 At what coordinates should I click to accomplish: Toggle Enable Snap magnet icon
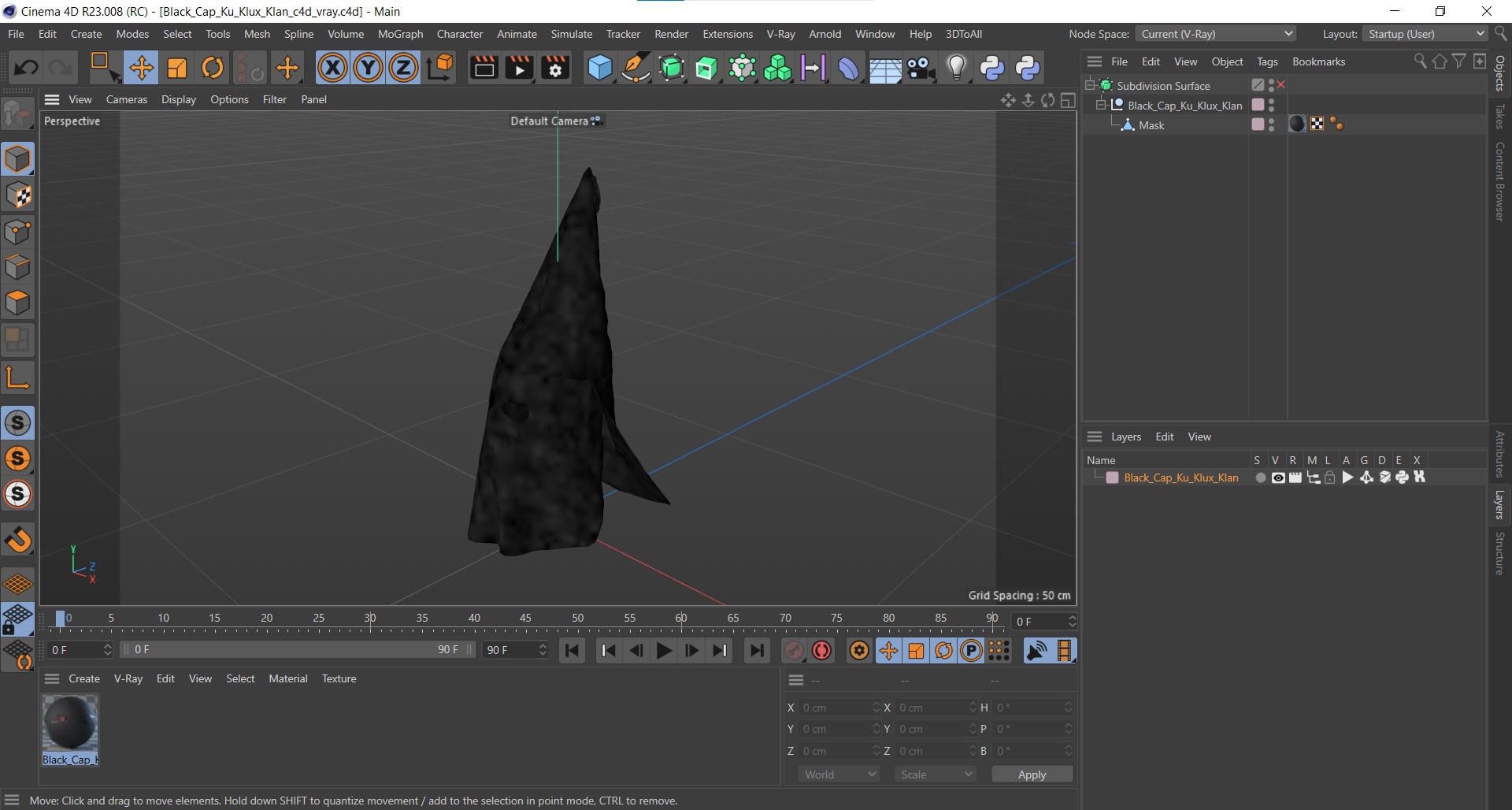pyautogui.click(x=17, y=540)
